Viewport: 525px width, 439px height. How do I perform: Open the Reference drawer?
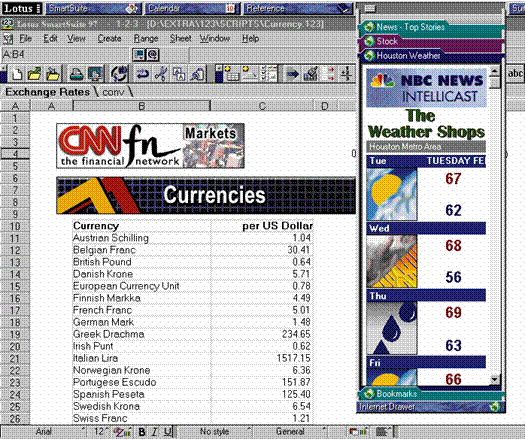[x=298, y=8]
